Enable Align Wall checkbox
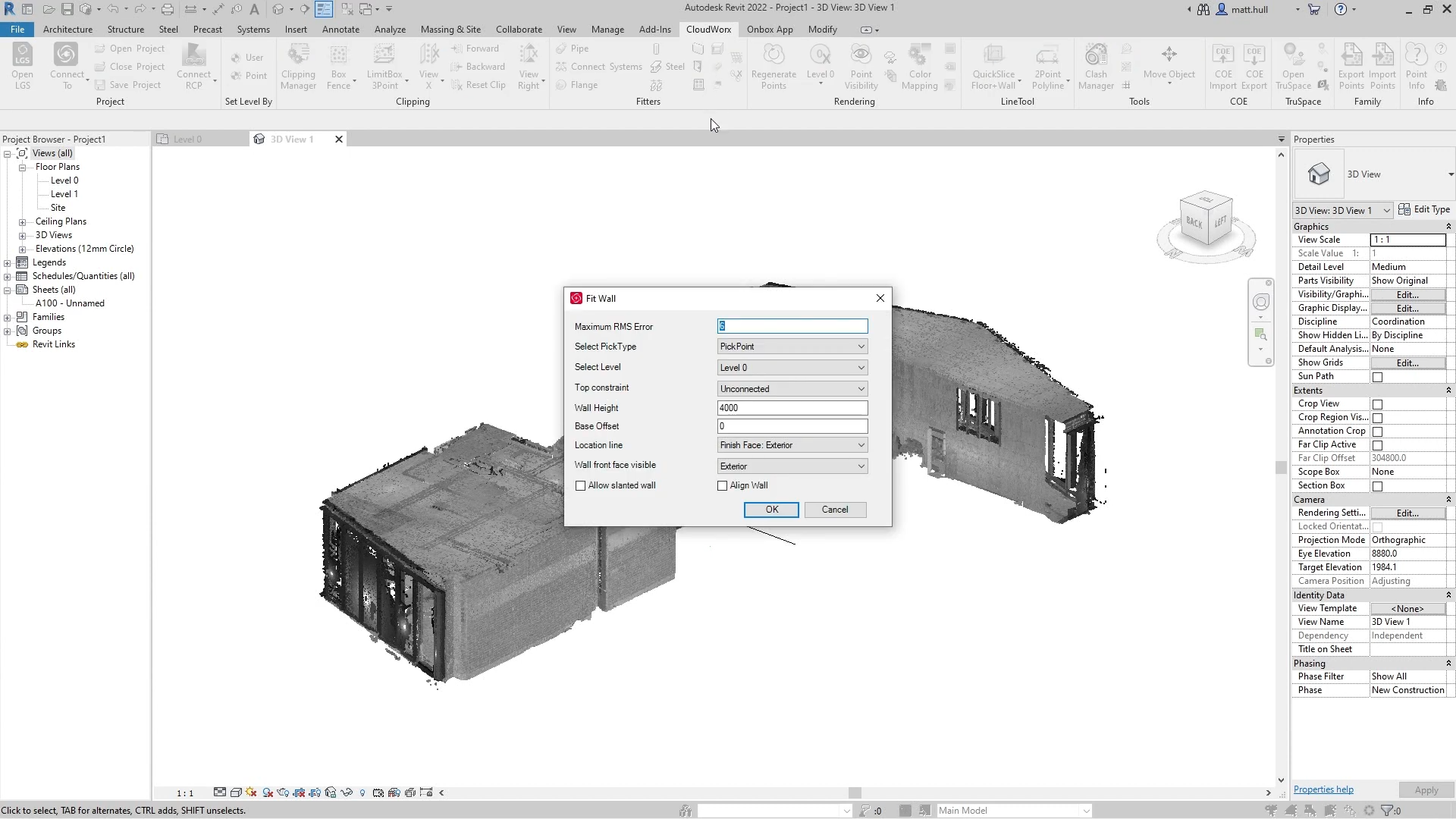 [722, 485]
